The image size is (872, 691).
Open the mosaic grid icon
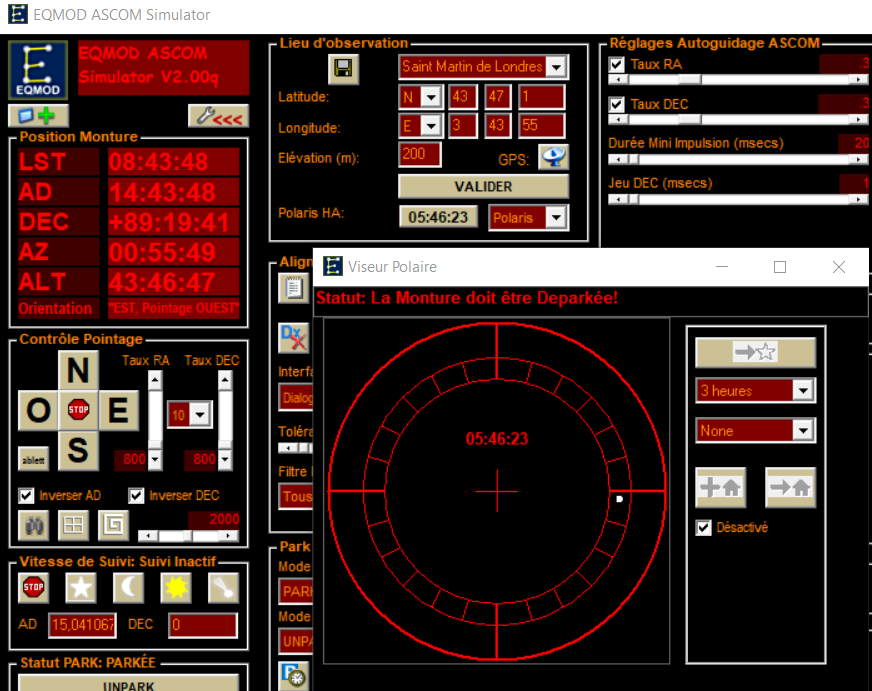tap(73, 525)
